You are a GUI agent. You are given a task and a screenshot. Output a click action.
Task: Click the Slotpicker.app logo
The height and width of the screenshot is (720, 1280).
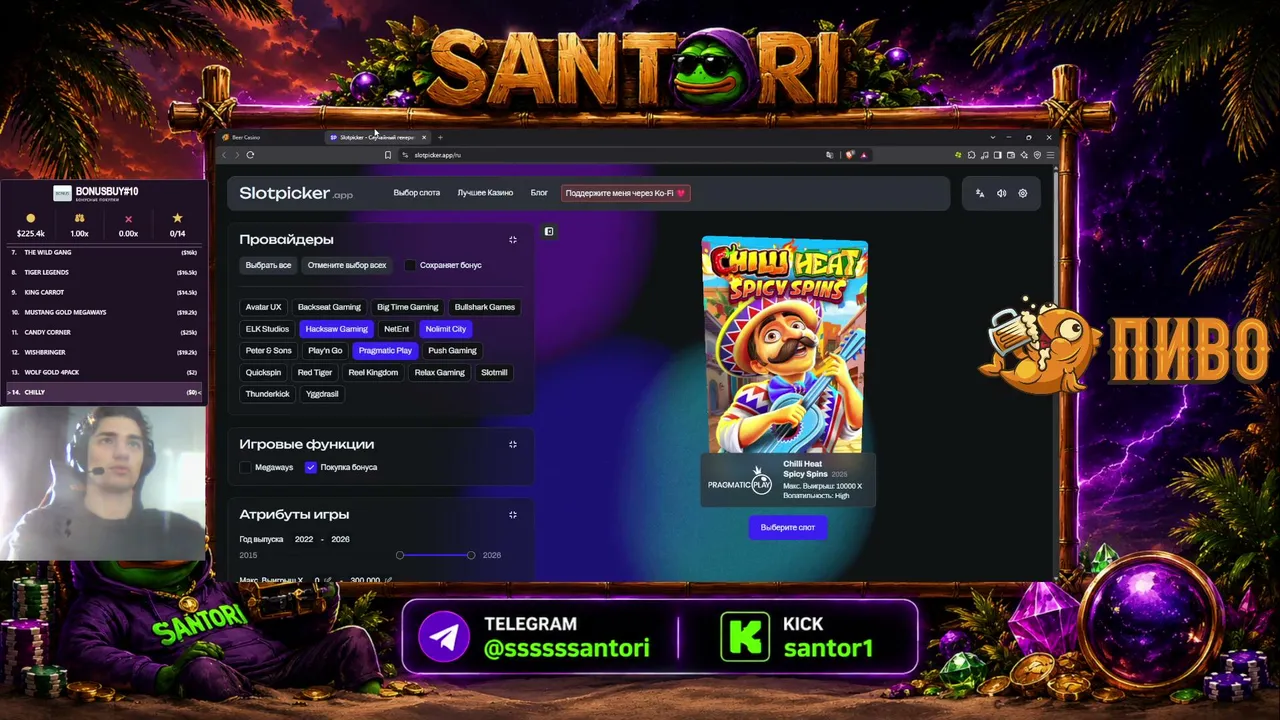click(296, 193)
